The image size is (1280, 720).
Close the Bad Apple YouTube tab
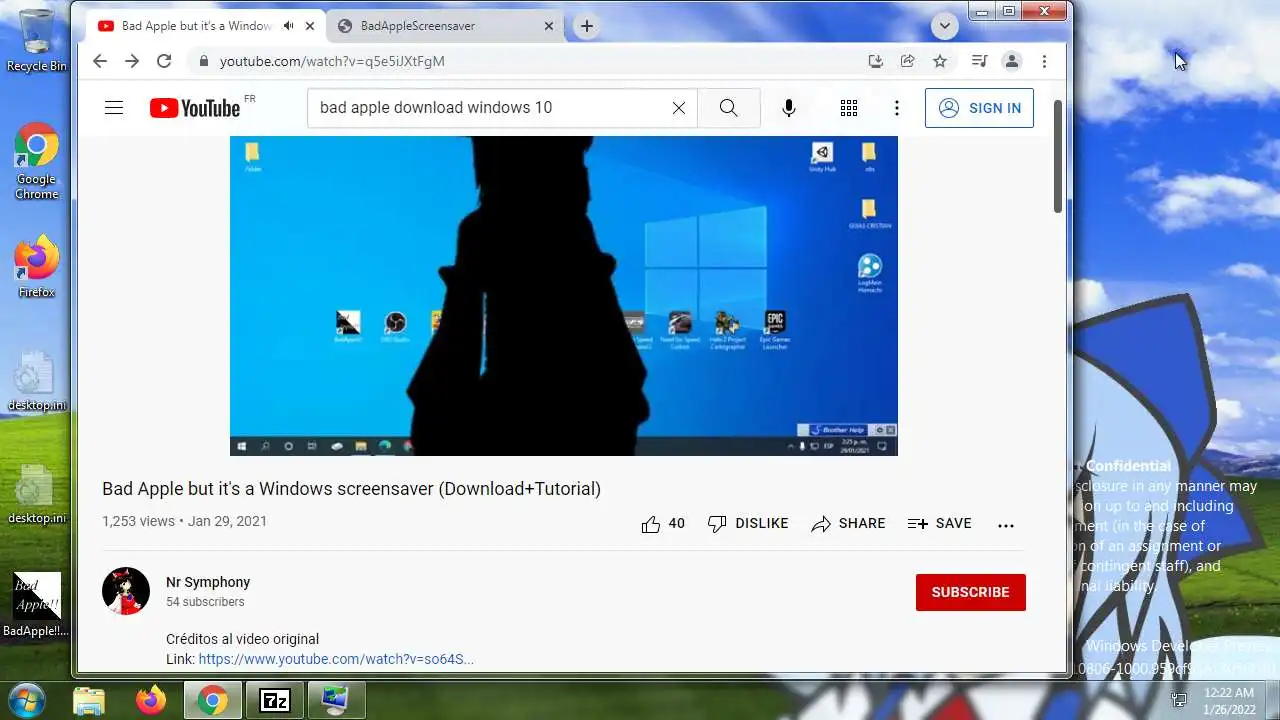pos(308,26)
